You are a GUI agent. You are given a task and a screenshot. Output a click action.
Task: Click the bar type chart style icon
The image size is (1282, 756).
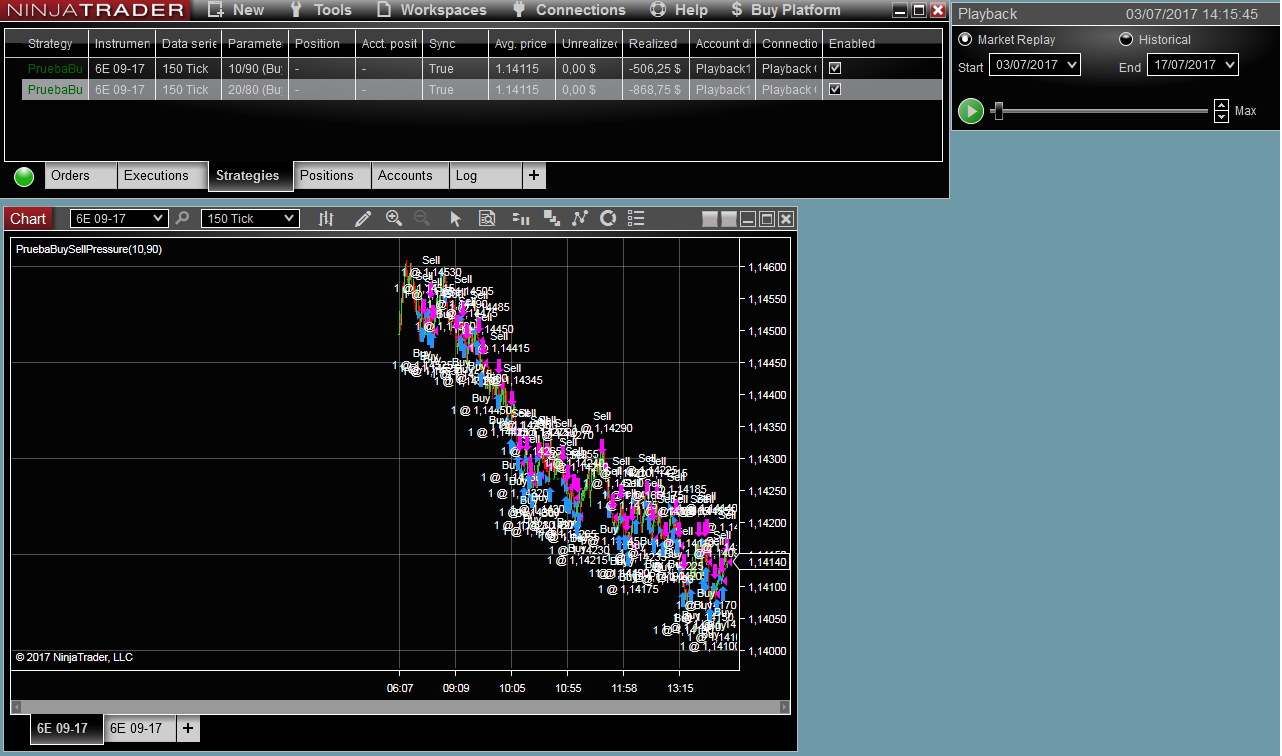(326, 219)
